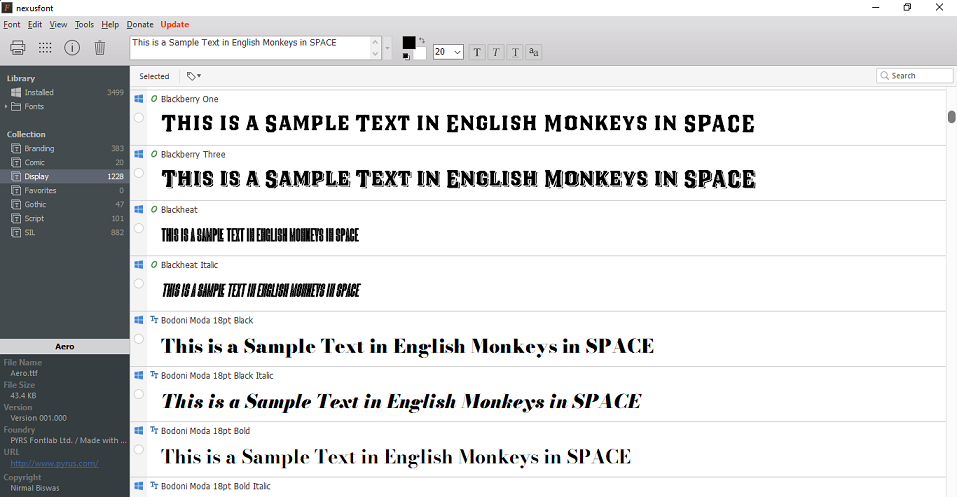Screen dimensions: 957x497
Task: Click the red Update menu item
Action: [x=175, y=24]
